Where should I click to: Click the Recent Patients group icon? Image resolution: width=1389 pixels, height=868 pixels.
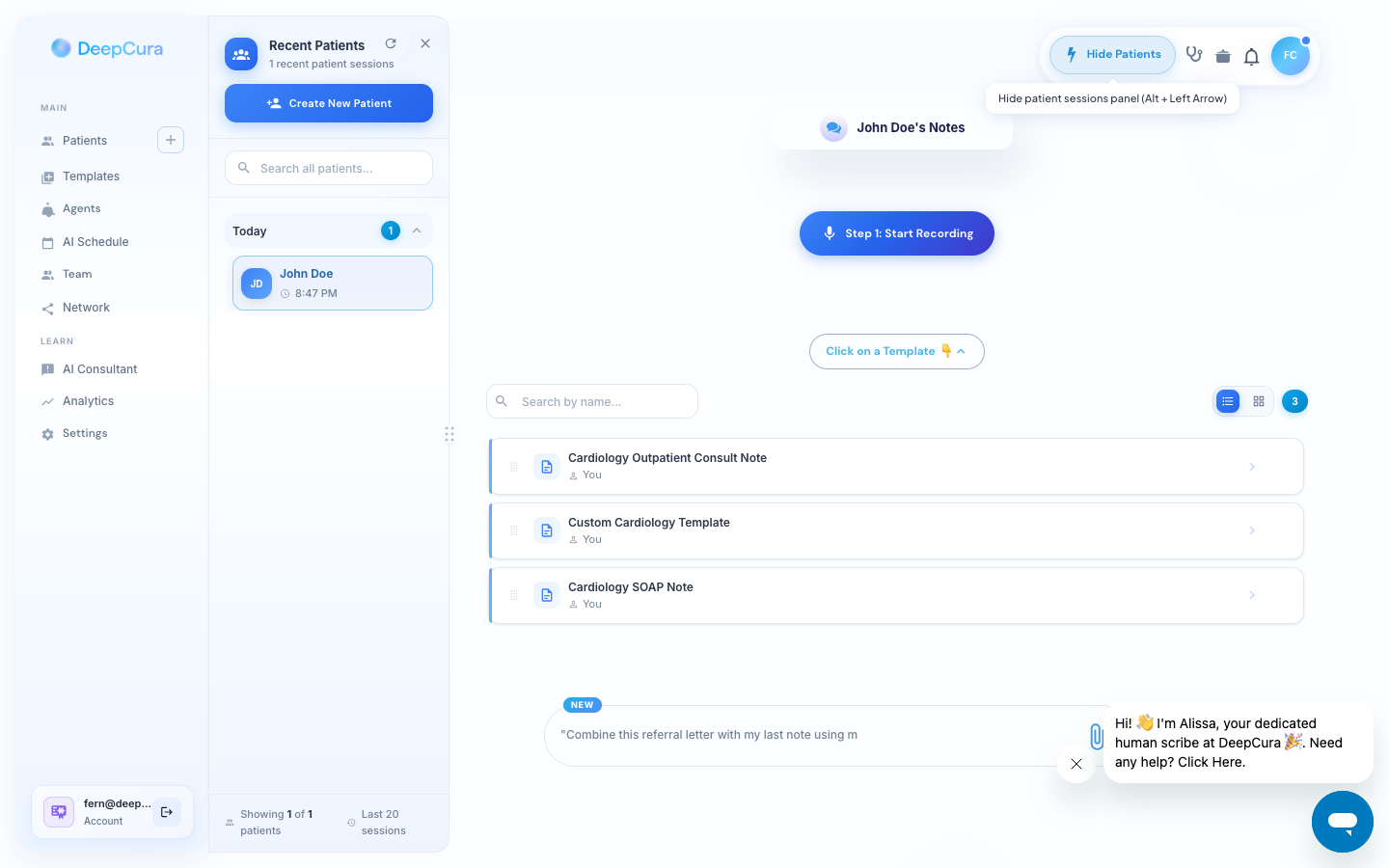tap(241, 54)
